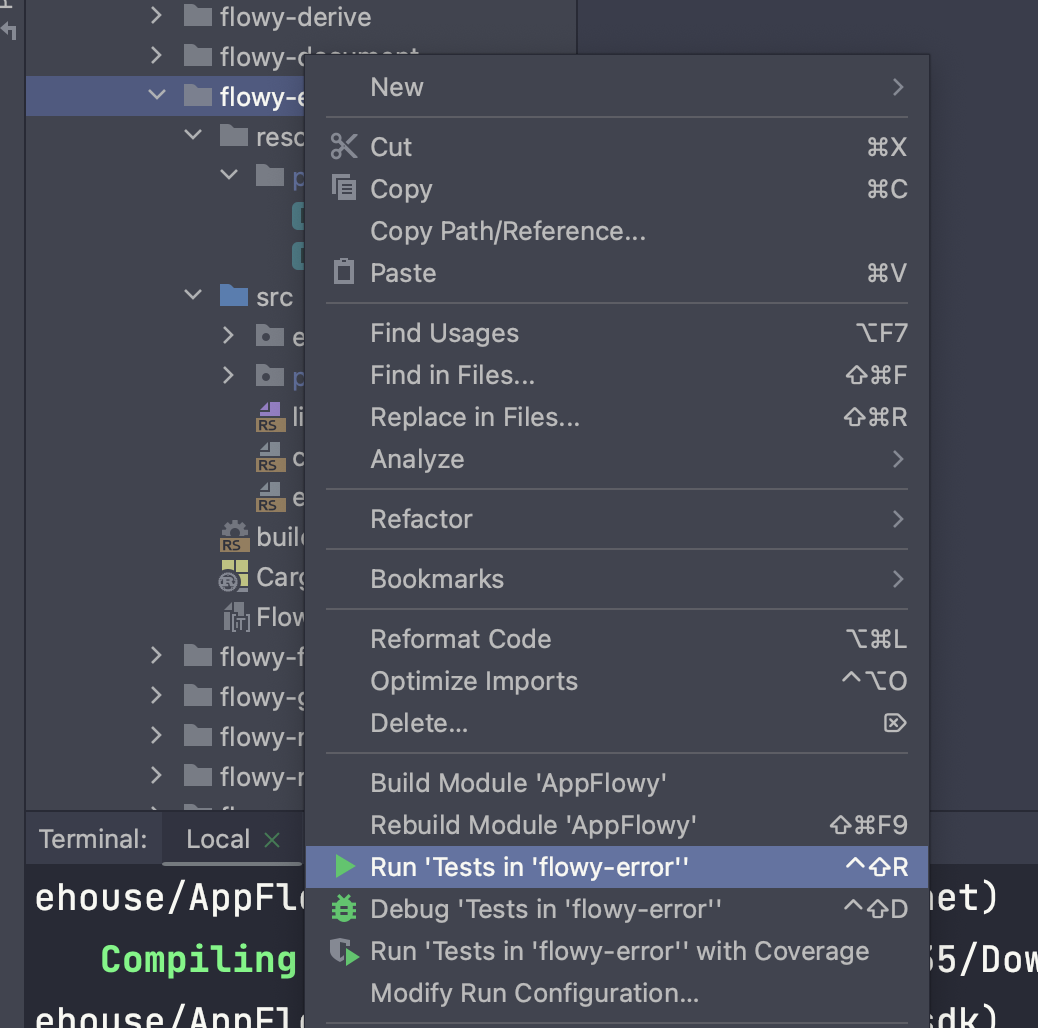Image resolution: width=1038 pixels, height=1028 pixels.
Task: Click the Debug bug icon
Action: (344, 909)
